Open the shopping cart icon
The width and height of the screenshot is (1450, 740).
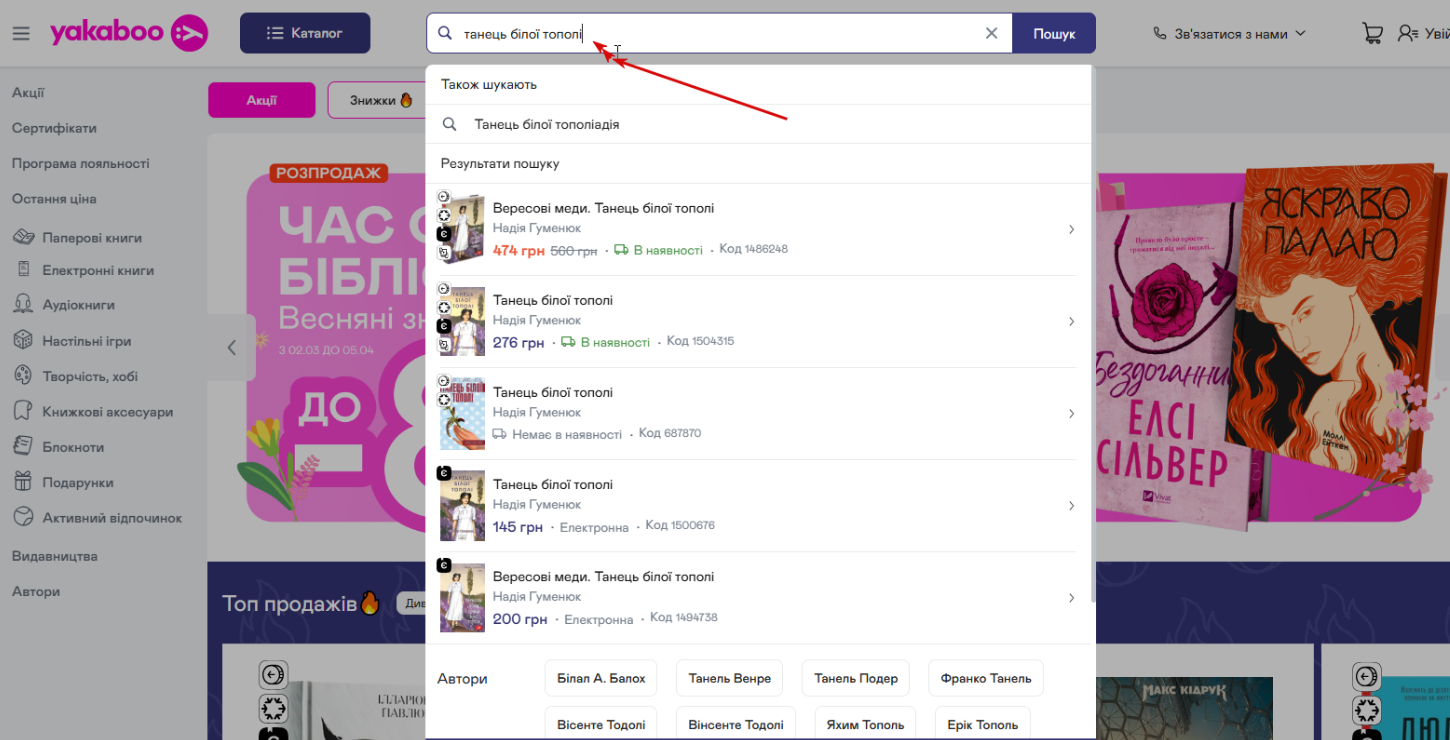tap(1372, 33)
